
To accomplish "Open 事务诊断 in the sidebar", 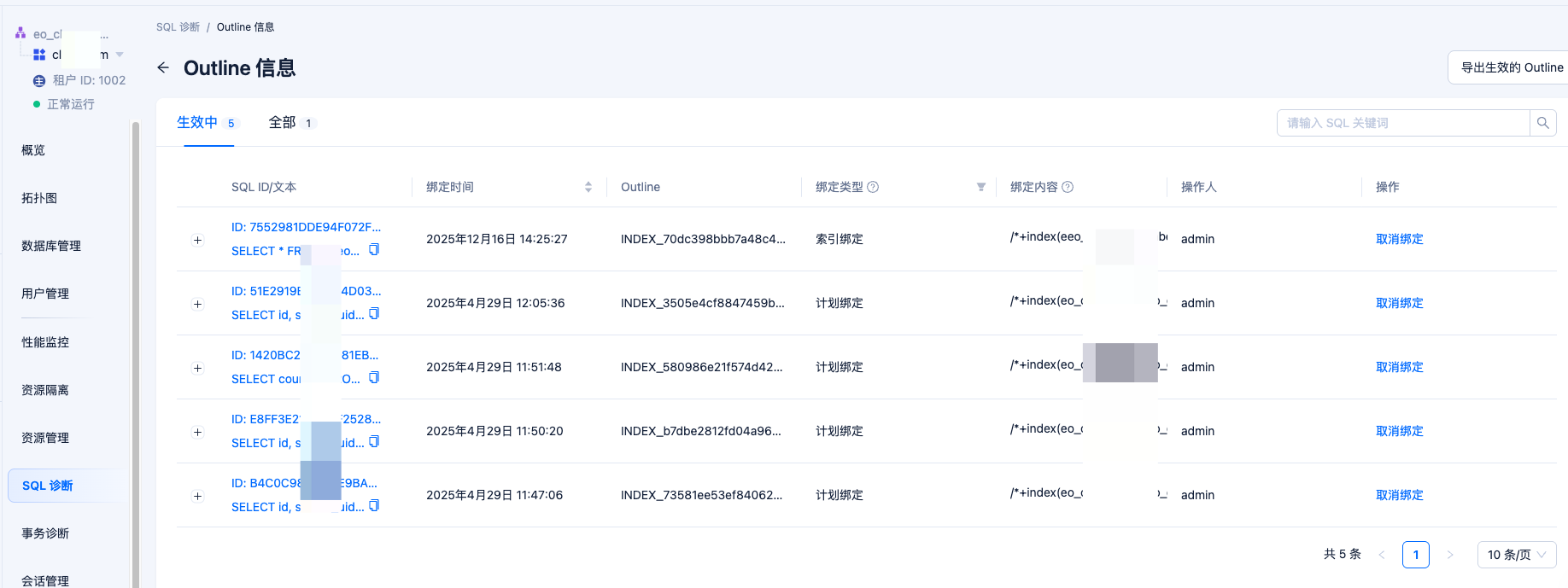I will click(45, 533).
